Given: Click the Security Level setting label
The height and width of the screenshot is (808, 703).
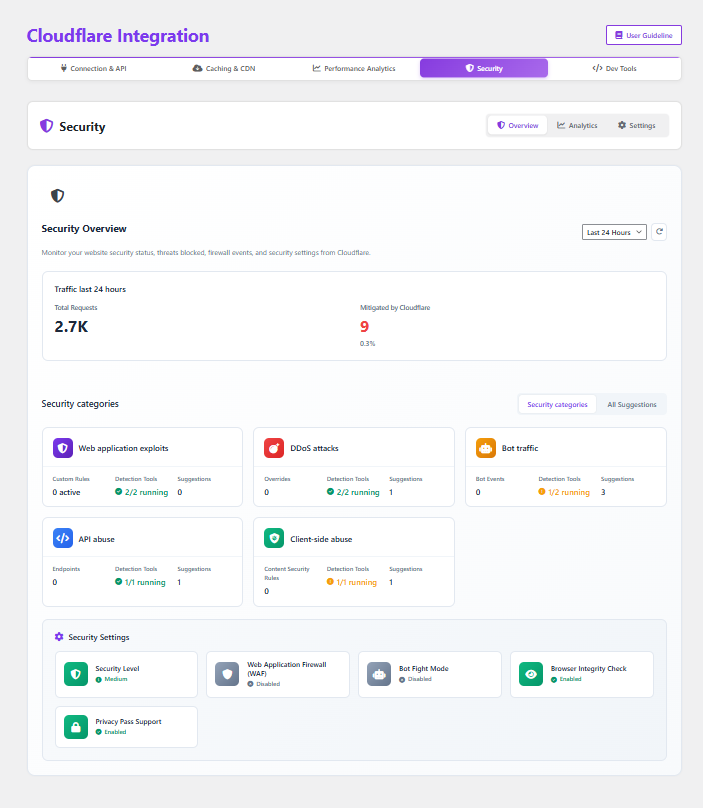Looking at the screenshot, I should (117, 668).
